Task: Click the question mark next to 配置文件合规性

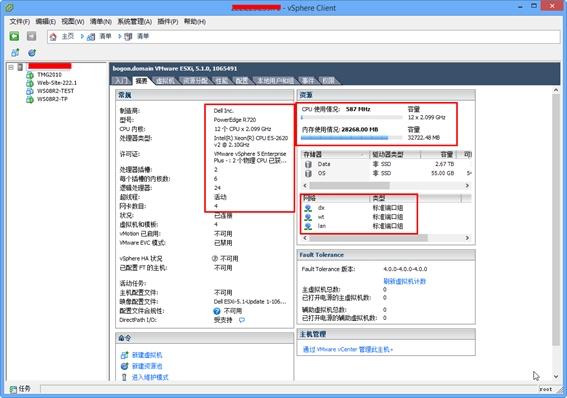Action: [x=217, y=311]
